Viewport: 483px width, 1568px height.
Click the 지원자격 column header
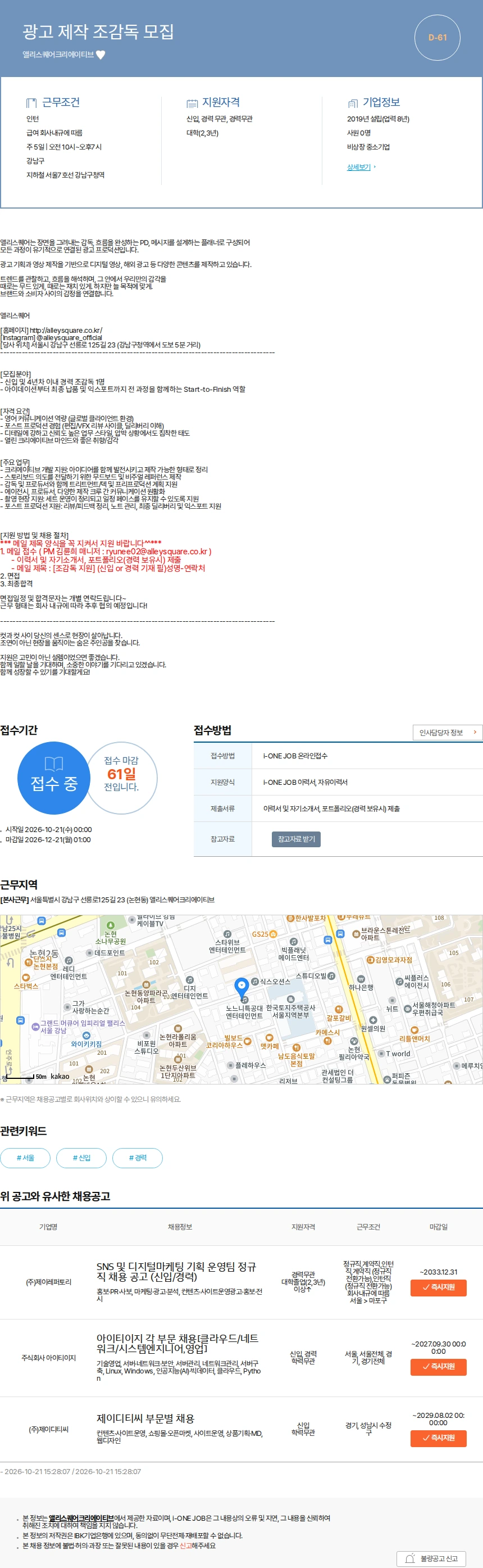303,1227
